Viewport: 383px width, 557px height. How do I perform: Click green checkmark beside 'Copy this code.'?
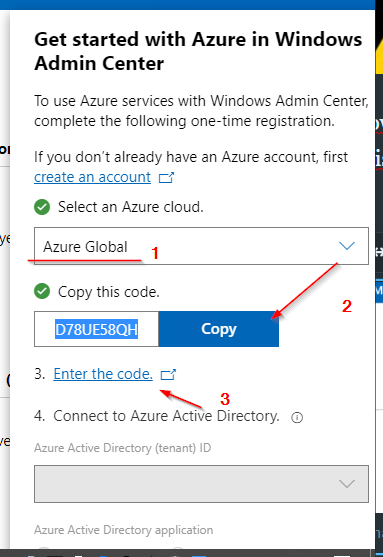point(42,292)
